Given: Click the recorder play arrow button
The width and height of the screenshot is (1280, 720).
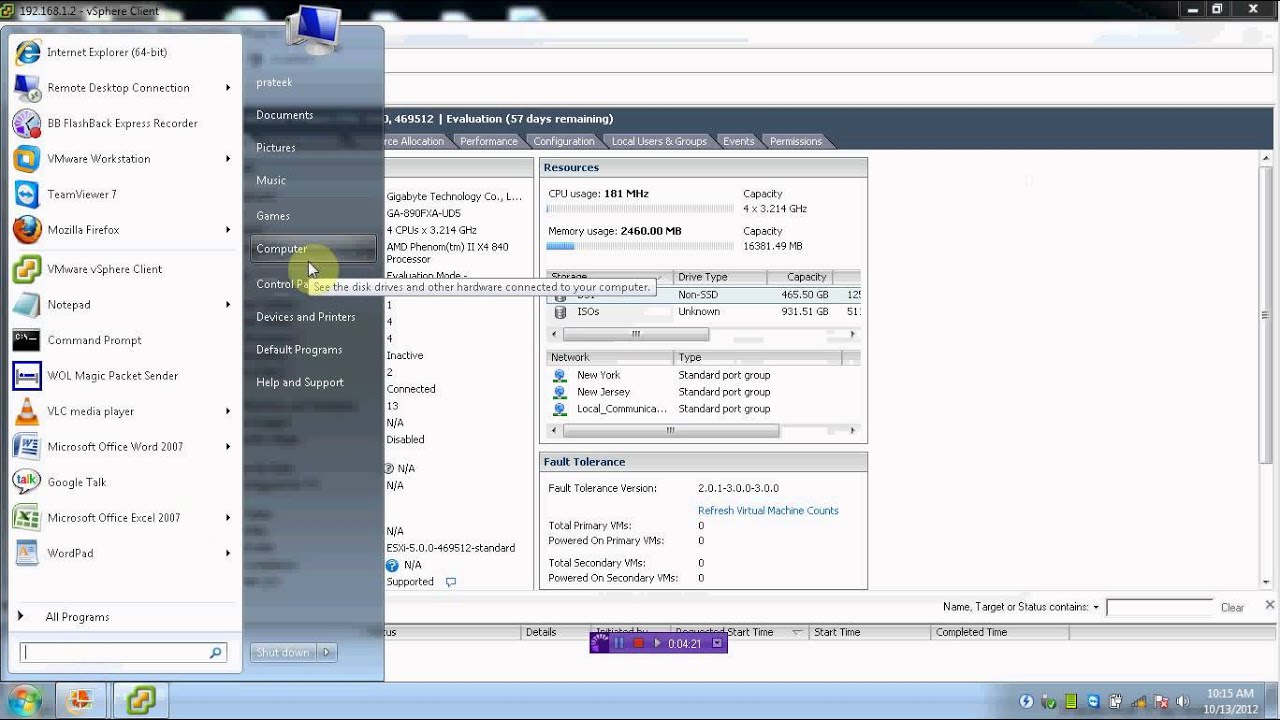Looking at the screenshot, I should click(x=658, y=643).
